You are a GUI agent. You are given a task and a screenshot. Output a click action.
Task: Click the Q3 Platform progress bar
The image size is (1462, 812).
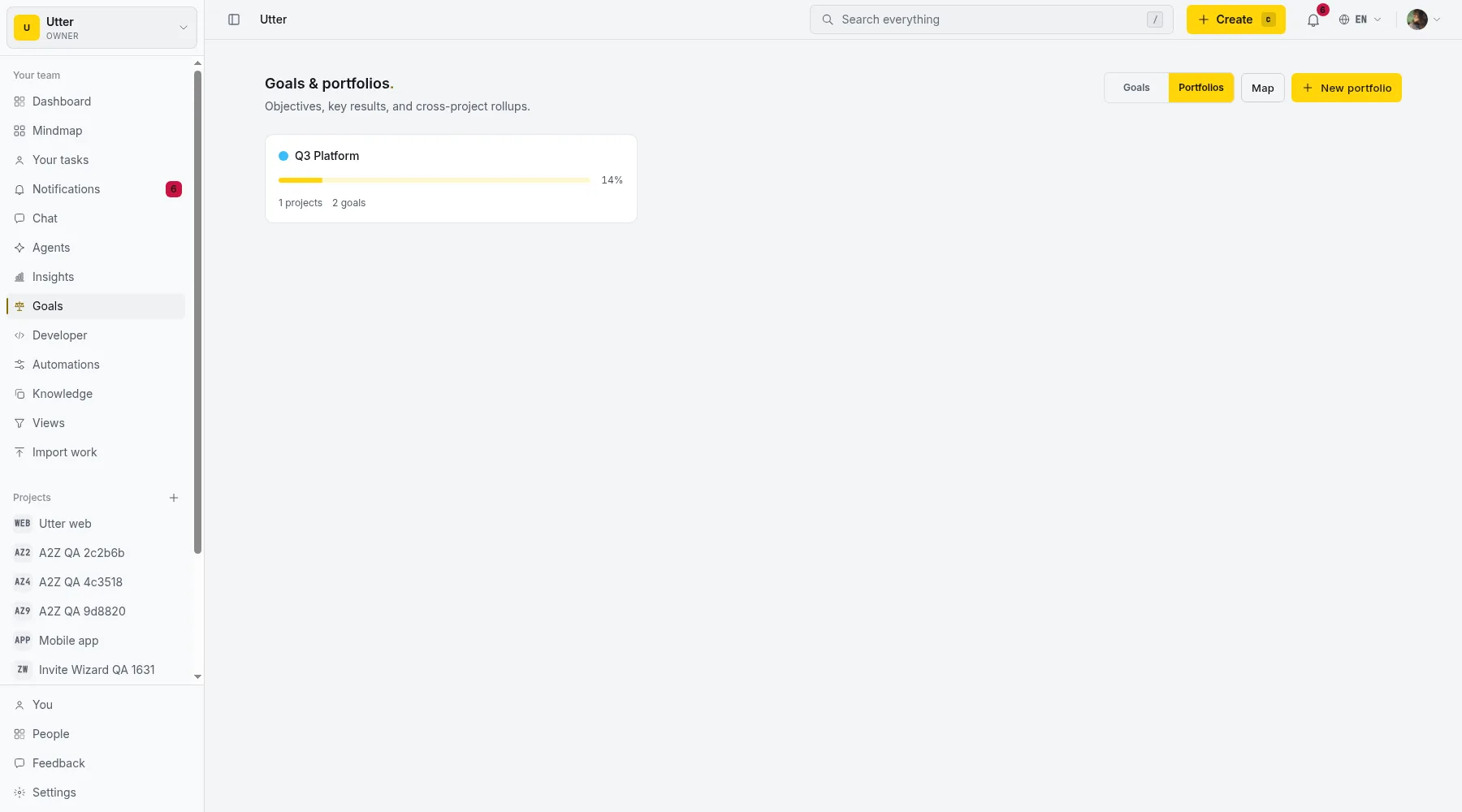[434, 180]
